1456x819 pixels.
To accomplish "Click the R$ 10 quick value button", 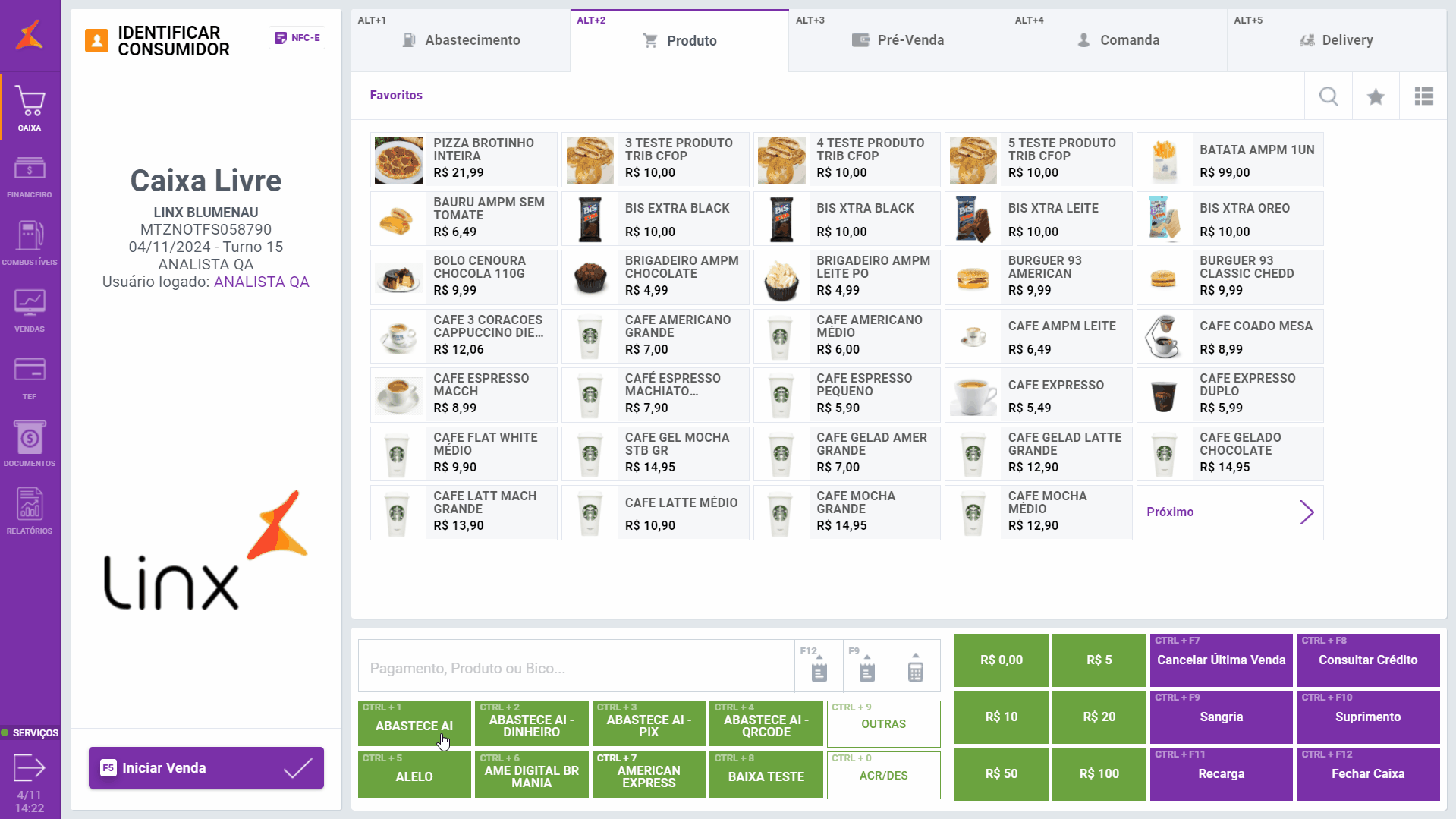I will pyautogui.click(x=1002, y=717).
